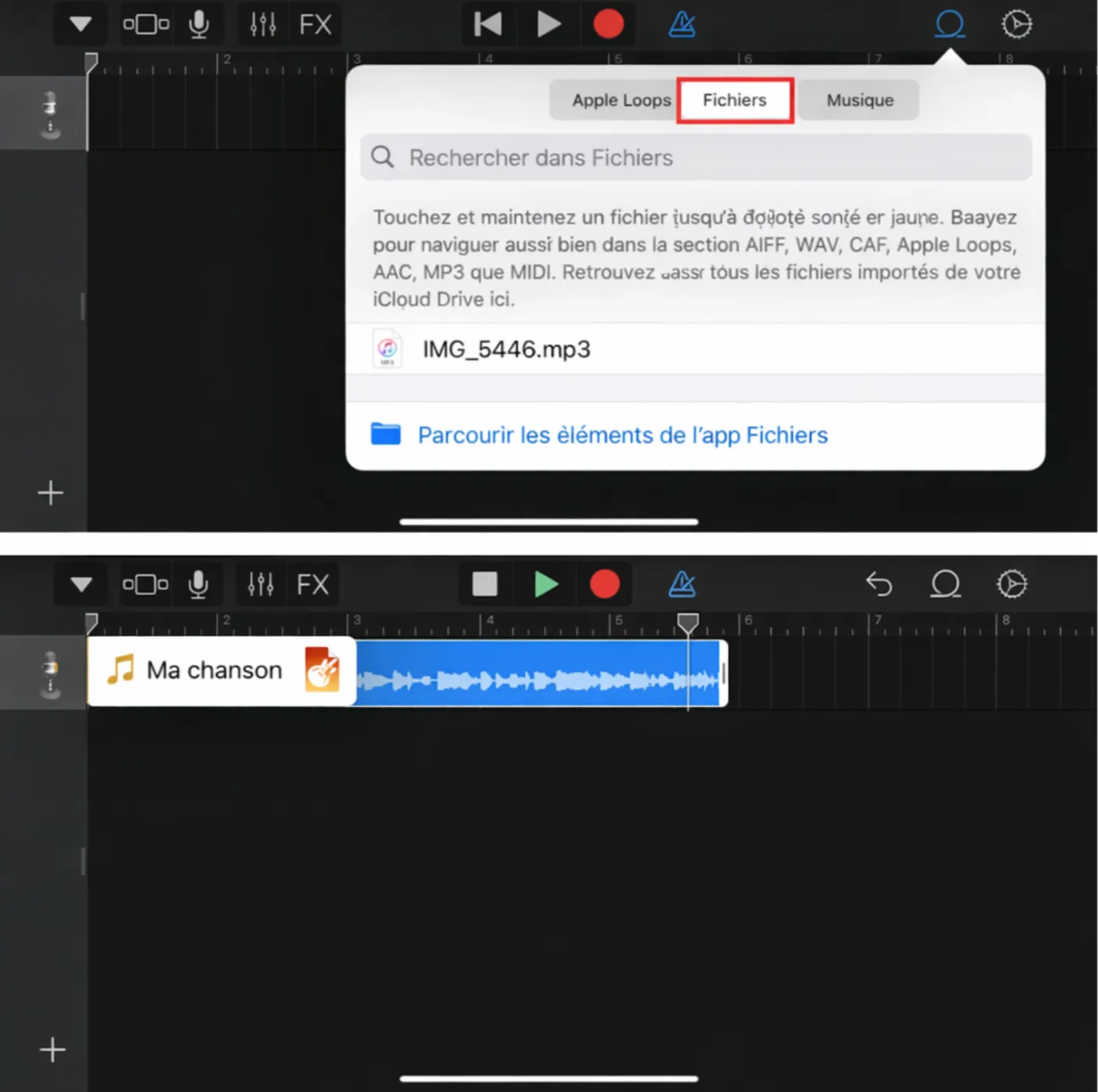Click the playhead marker on the bottom ruler
The height and width of the screenshot is (1092, 1098).
(x=688, y=623)
